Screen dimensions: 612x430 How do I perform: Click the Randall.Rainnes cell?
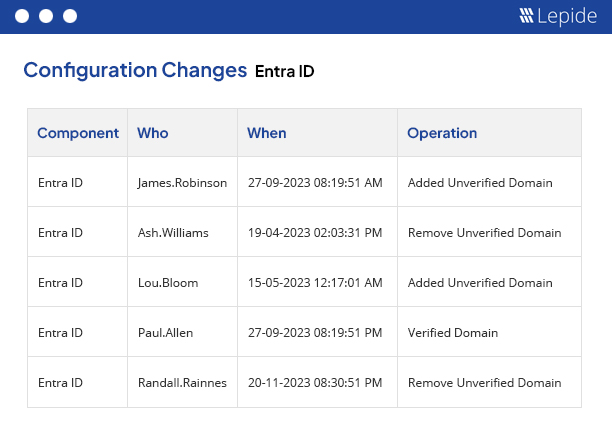[x=182, y=382]
